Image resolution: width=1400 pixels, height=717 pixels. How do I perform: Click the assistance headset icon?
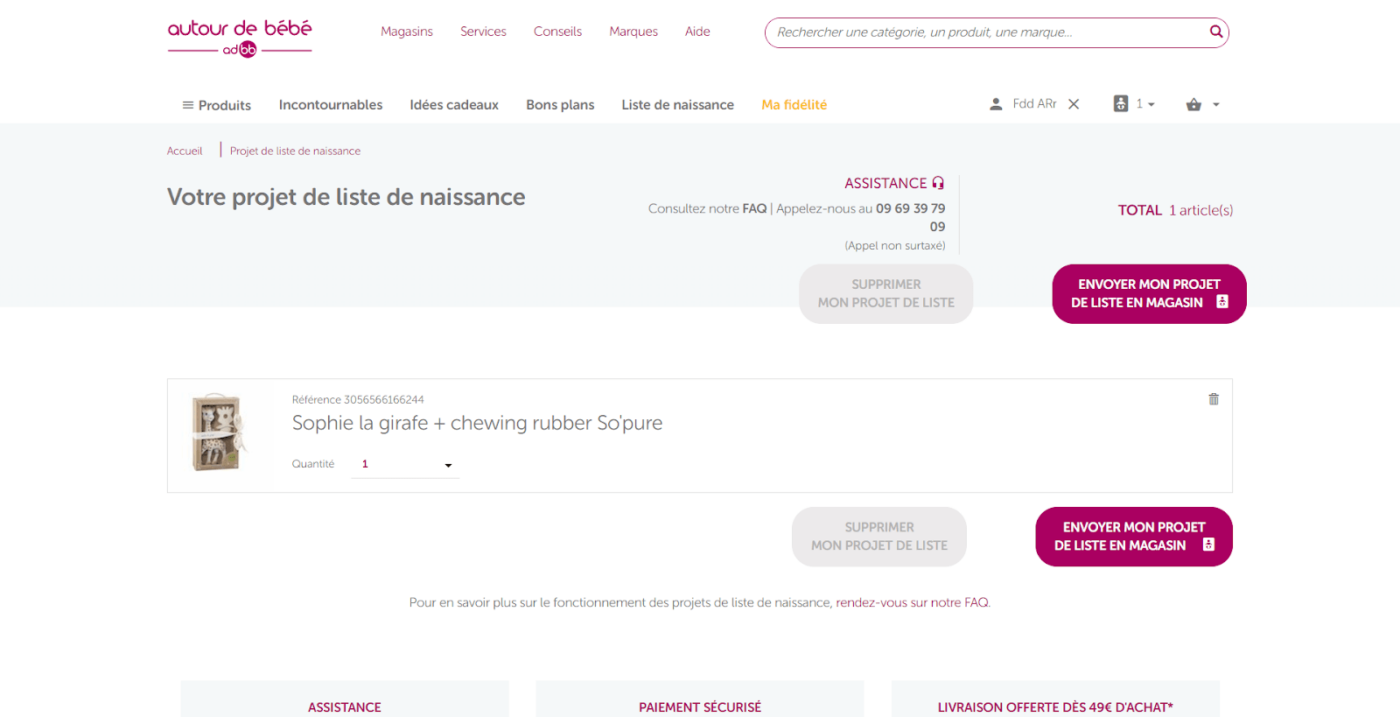[938, 183]
